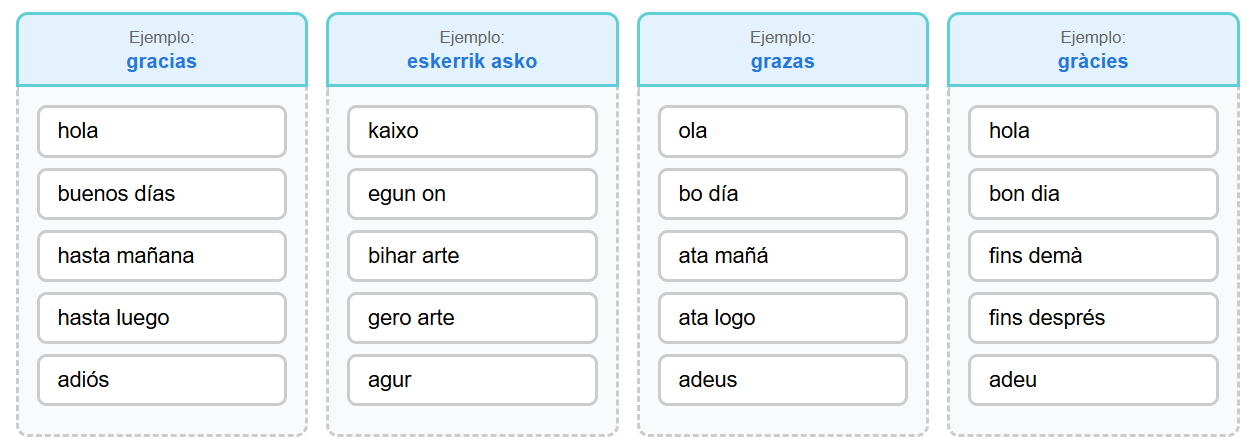Click the 'hasta luego' card
The image size is (1260, 448).
click(x=162, y=318)
